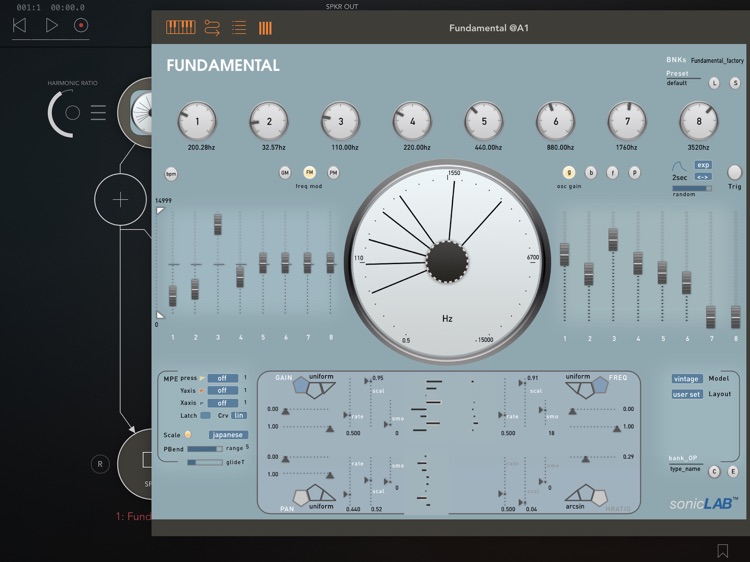The height and width of the screenshot is (562, 750).
Task: Open the MPE press off dropdown
Action: click(222, 378)
